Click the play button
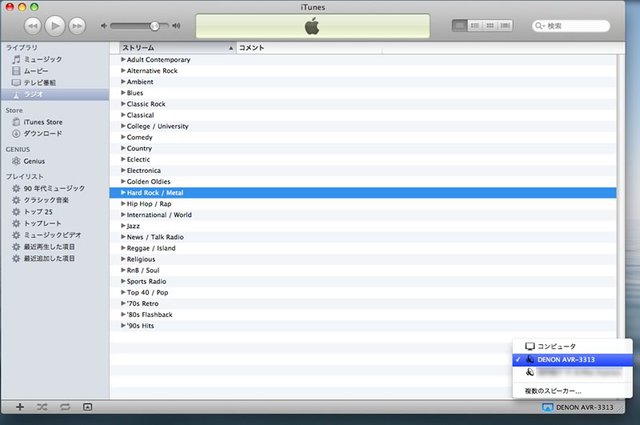The height and width of the screenshot is (425, 640). [x=55, y=26]
